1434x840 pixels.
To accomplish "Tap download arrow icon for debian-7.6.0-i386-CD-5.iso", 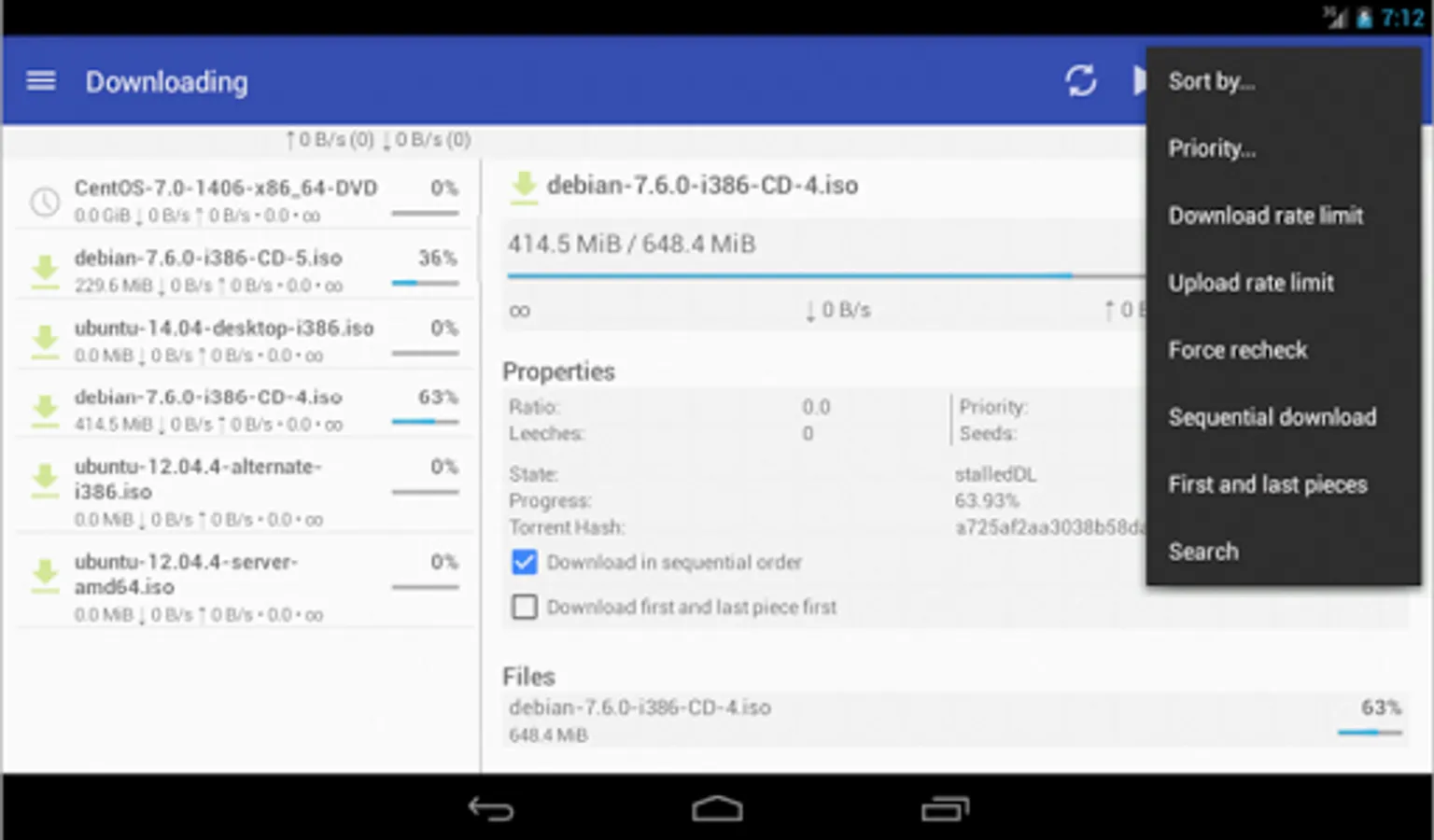I will pyautogui.click(x=45, y=272).
